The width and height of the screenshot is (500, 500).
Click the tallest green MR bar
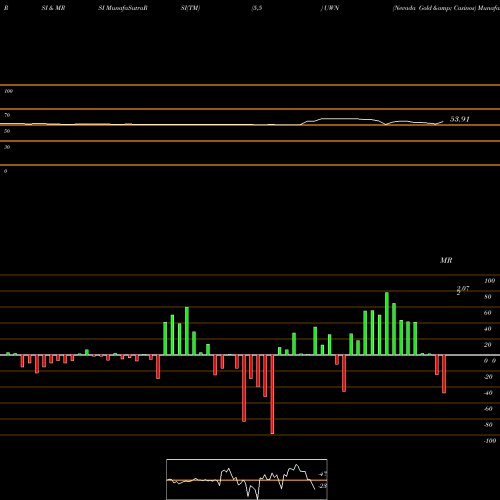click(x=387, y=323)
